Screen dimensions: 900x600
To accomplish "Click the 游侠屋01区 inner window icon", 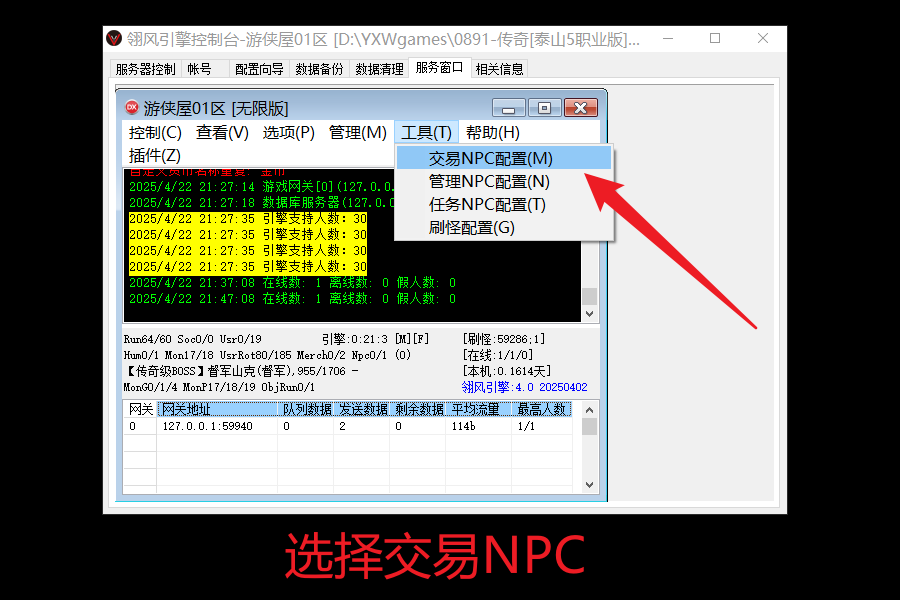I will [132, 108].
